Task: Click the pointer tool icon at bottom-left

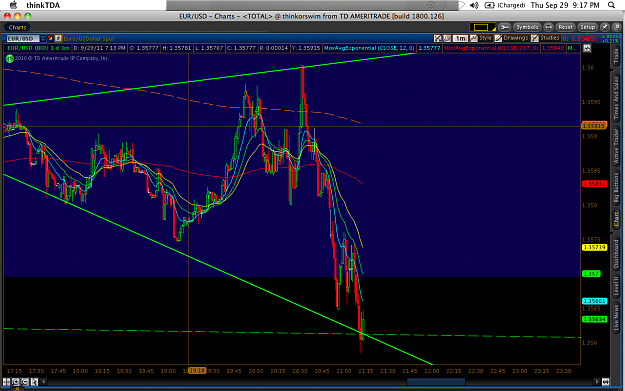Action: pyautogui.click(x=34, y=382)
